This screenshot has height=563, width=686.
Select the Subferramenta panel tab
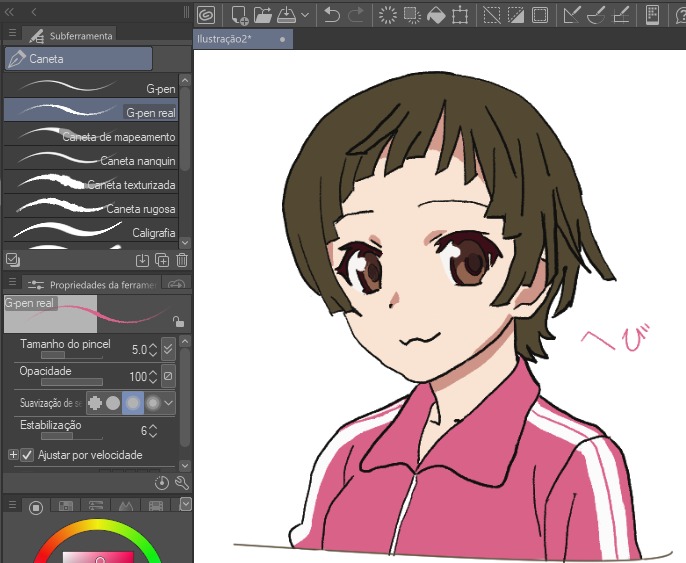click(70, 36)
